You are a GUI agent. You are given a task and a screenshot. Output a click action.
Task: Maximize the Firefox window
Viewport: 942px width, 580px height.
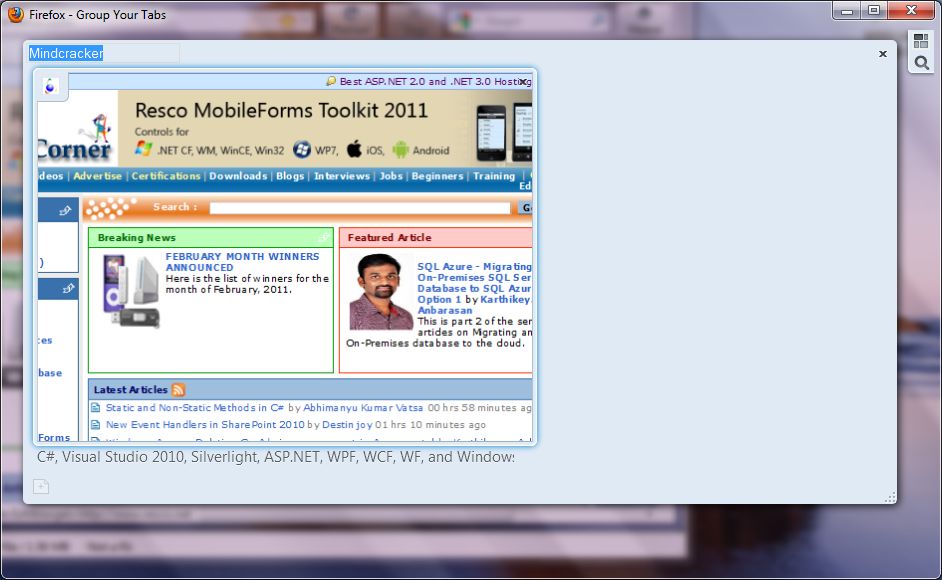pos(874,10)
